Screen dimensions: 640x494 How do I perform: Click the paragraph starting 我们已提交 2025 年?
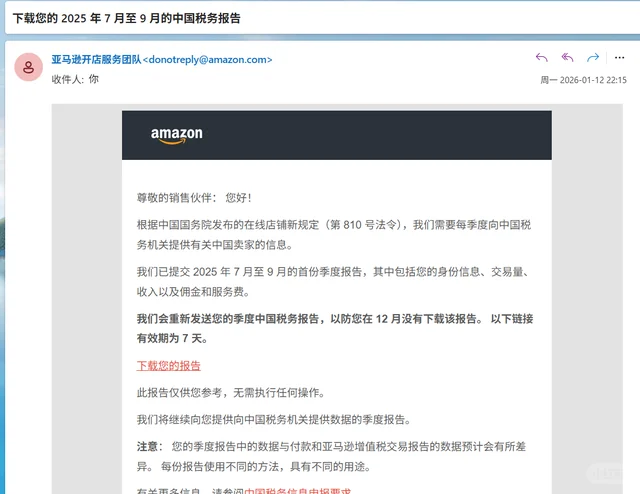(334, 281)
